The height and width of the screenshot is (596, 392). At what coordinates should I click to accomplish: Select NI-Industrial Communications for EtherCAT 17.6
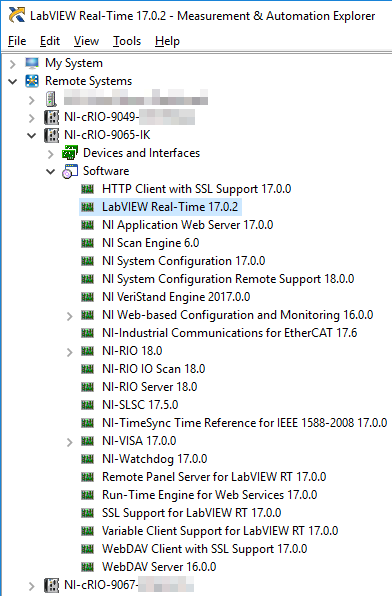coord(230,333)
